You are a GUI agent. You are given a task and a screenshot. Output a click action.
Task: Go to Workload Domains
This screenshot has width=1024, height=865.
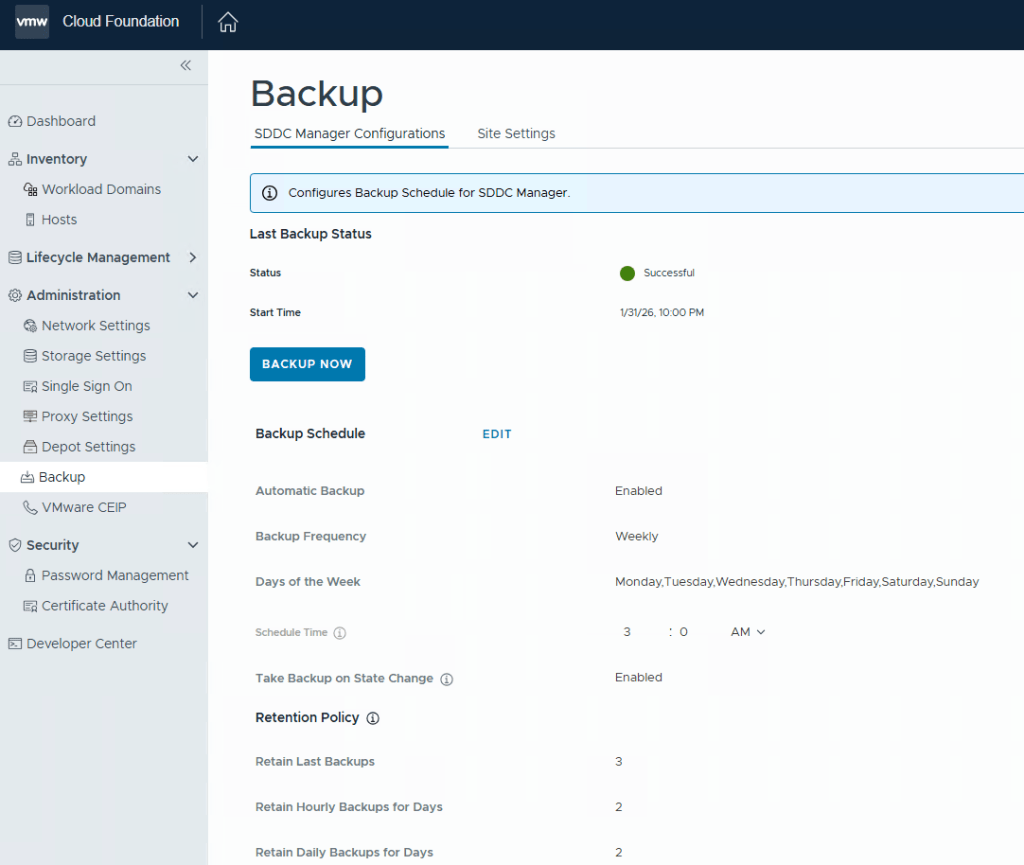point(101,189)
